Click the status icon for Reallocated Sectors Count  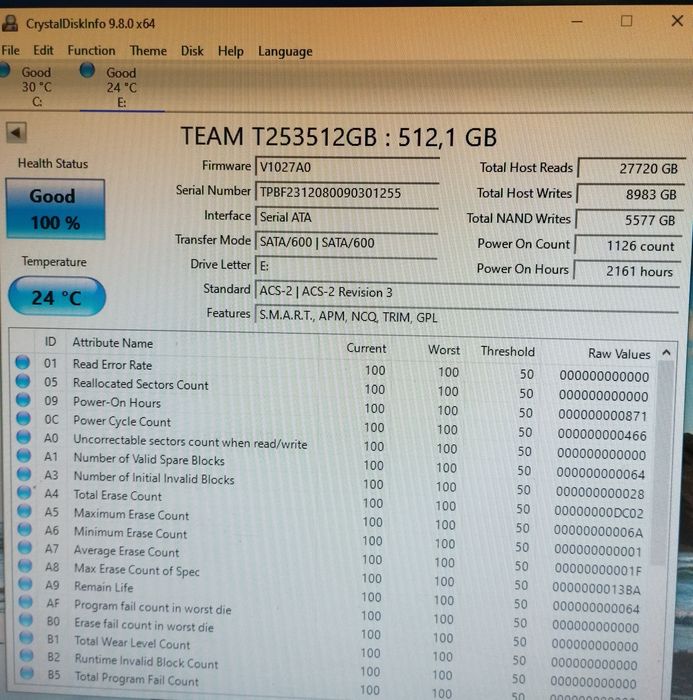pyautogui.click(x=23, y=381)
